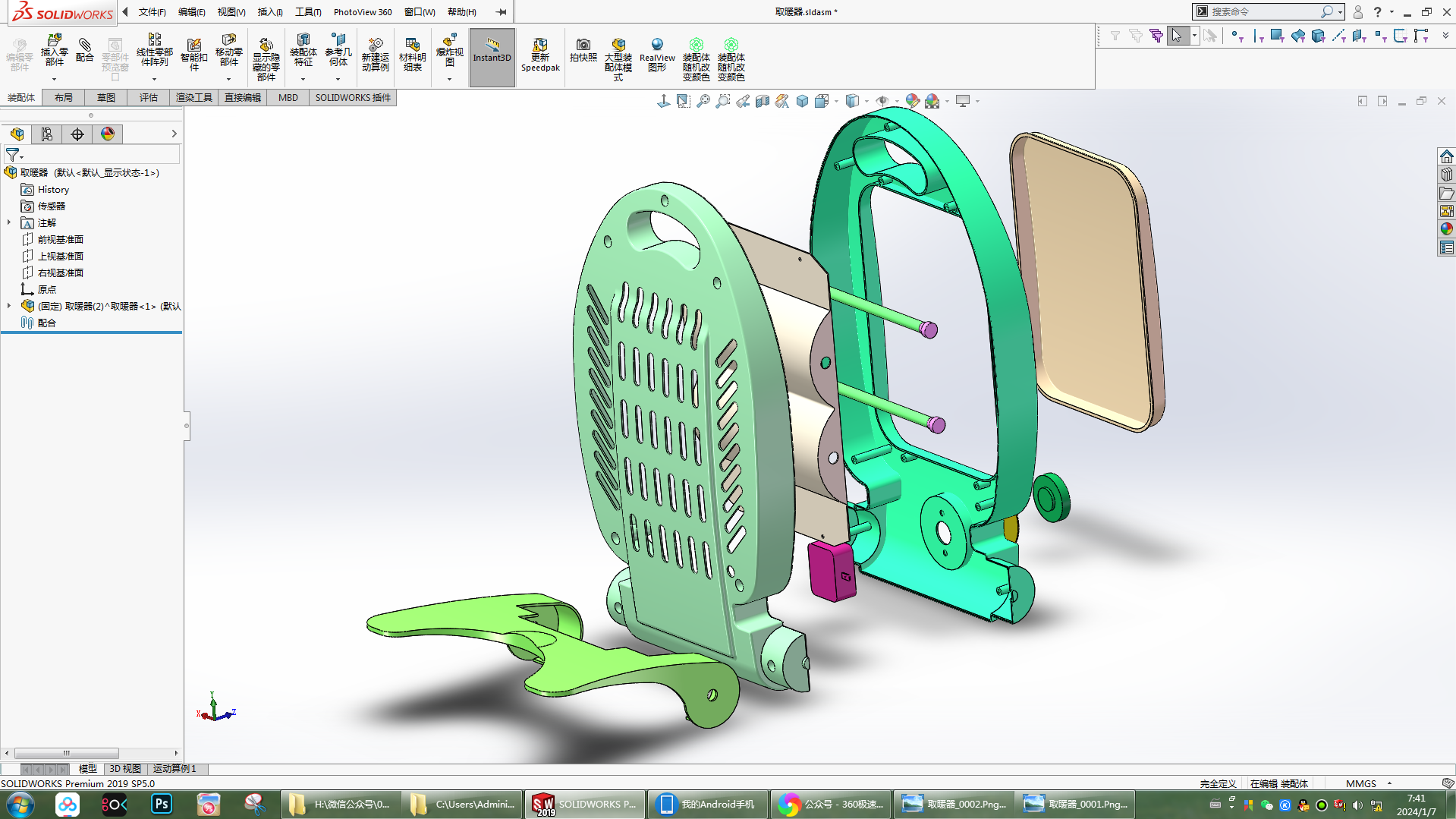Screen dimensions: 1456x819
Task: Click the Insert Components (插入零部件) icon
Action: tap(54, 51)
